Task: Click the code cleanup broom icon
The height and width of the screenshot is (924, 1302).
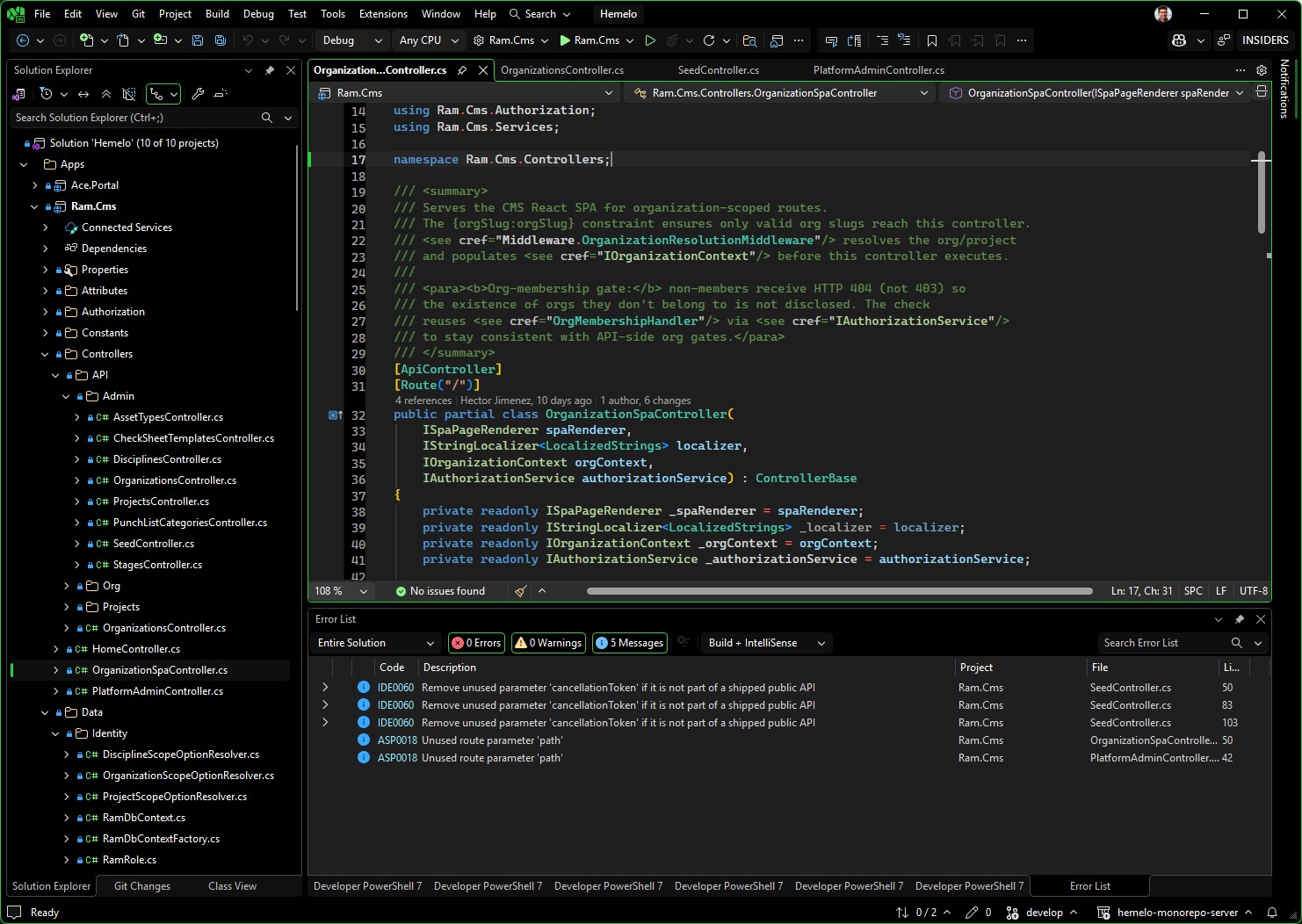Action: [x=521, y=591]
